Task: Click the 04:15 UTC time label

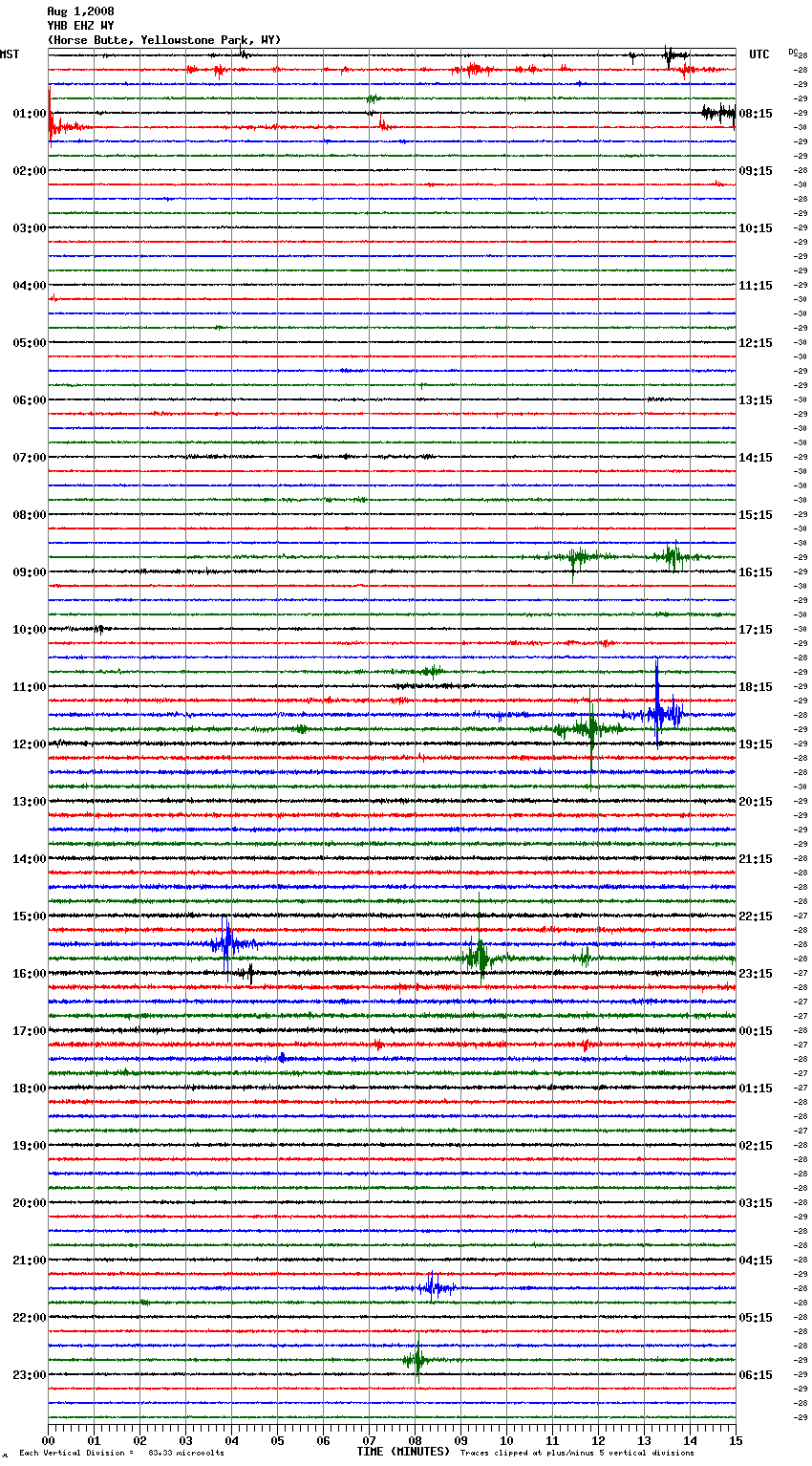Action: (x=756, y=1261)
